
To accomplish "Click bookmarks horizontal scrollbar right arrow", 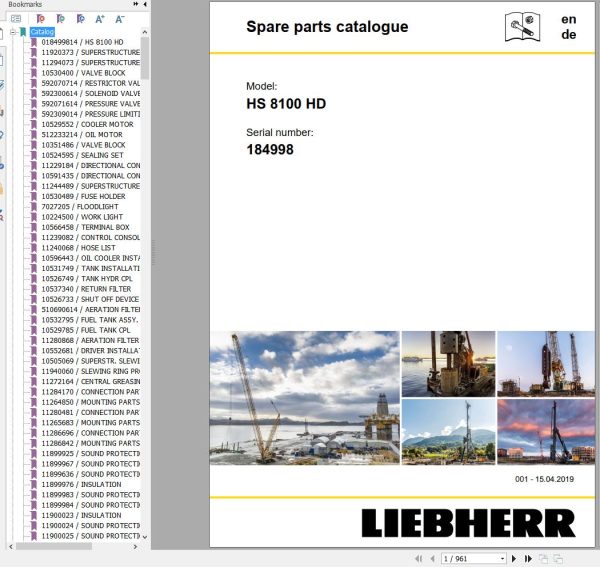I will click(x=135, y=547).
